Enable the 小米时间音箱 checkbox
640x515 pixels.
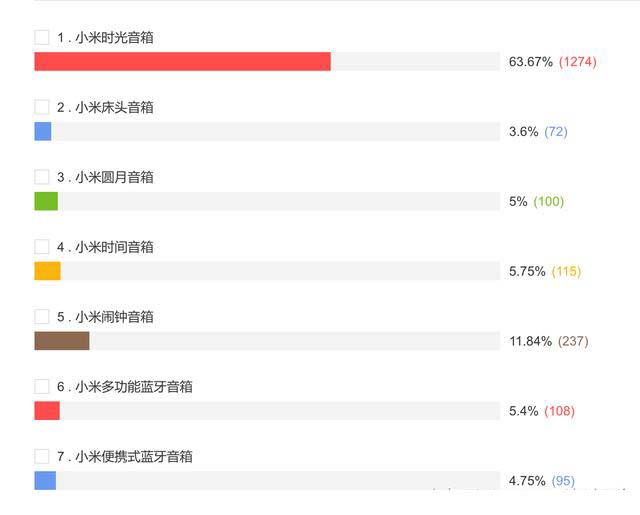tap(42, 247)
